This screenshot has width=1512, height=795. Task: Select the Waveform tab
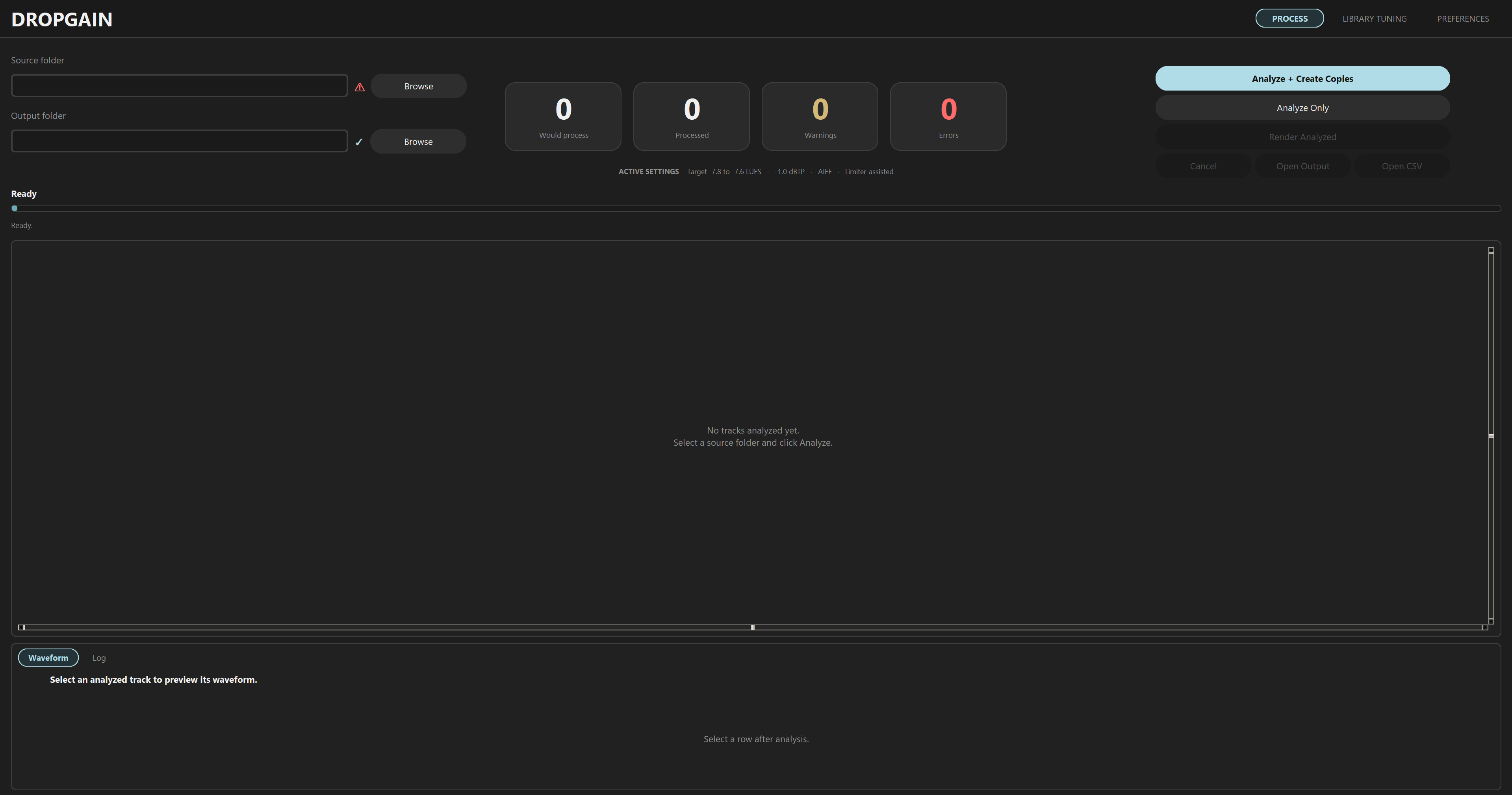pyautogui.click(x=48, y=658)
